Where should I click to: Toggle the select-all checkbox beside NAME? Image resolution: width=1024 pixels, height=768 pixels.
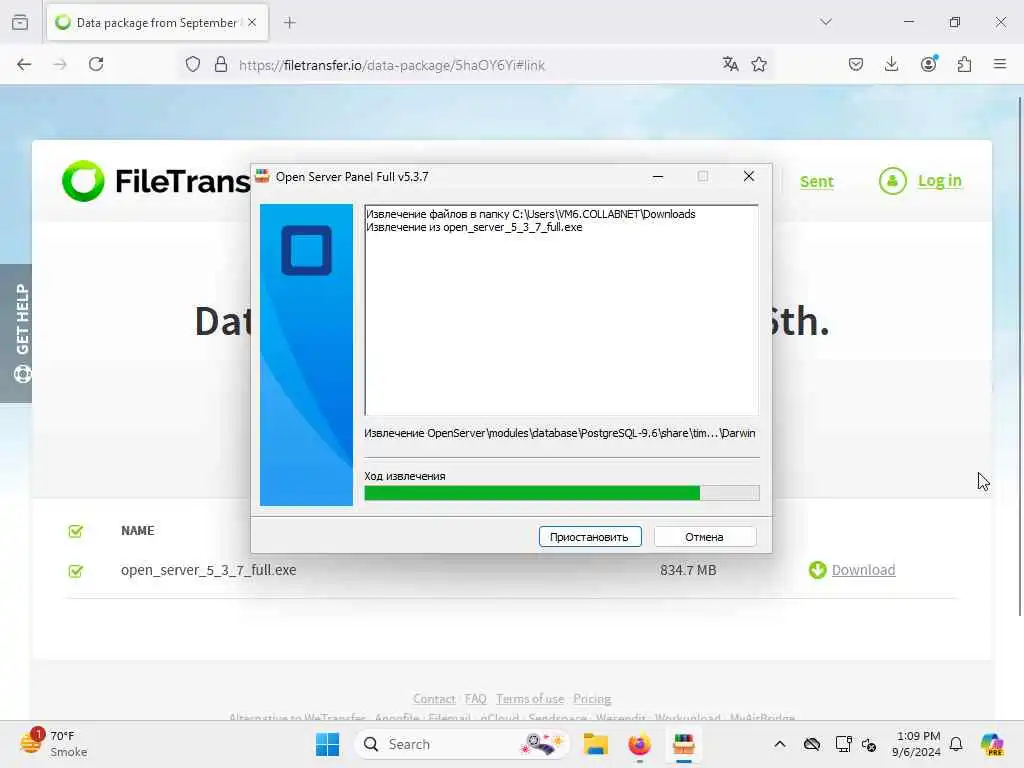pyautogui.click(x=76, y=531)
